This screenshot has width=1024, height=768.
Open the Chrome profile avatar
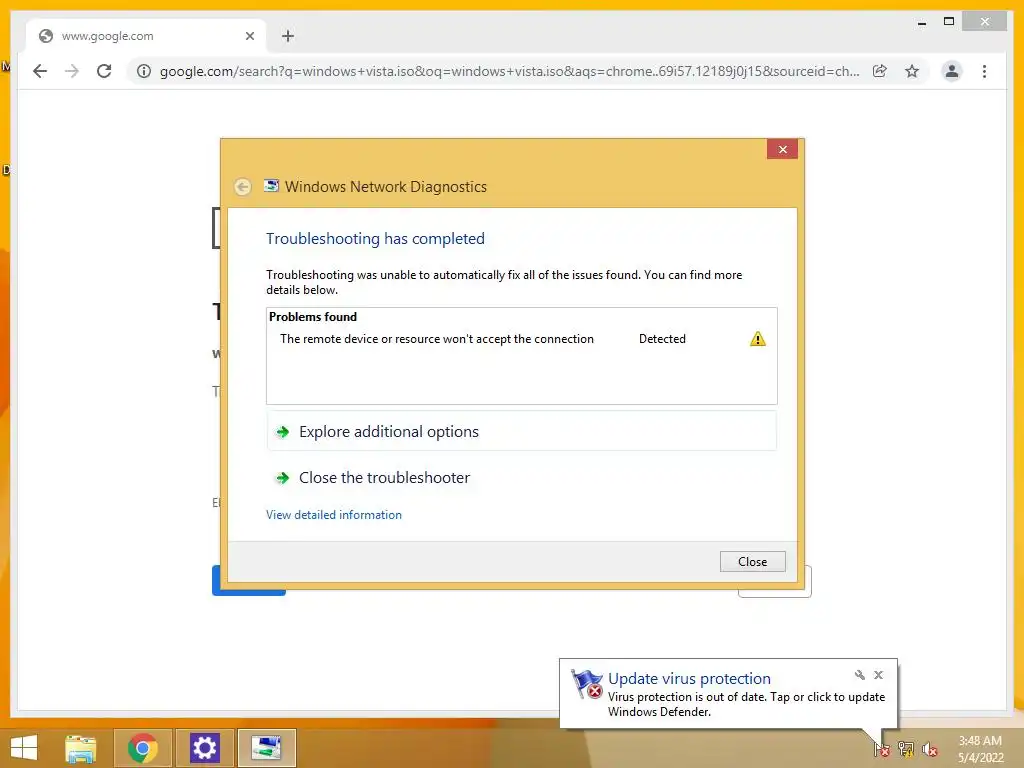coord(952,71)
